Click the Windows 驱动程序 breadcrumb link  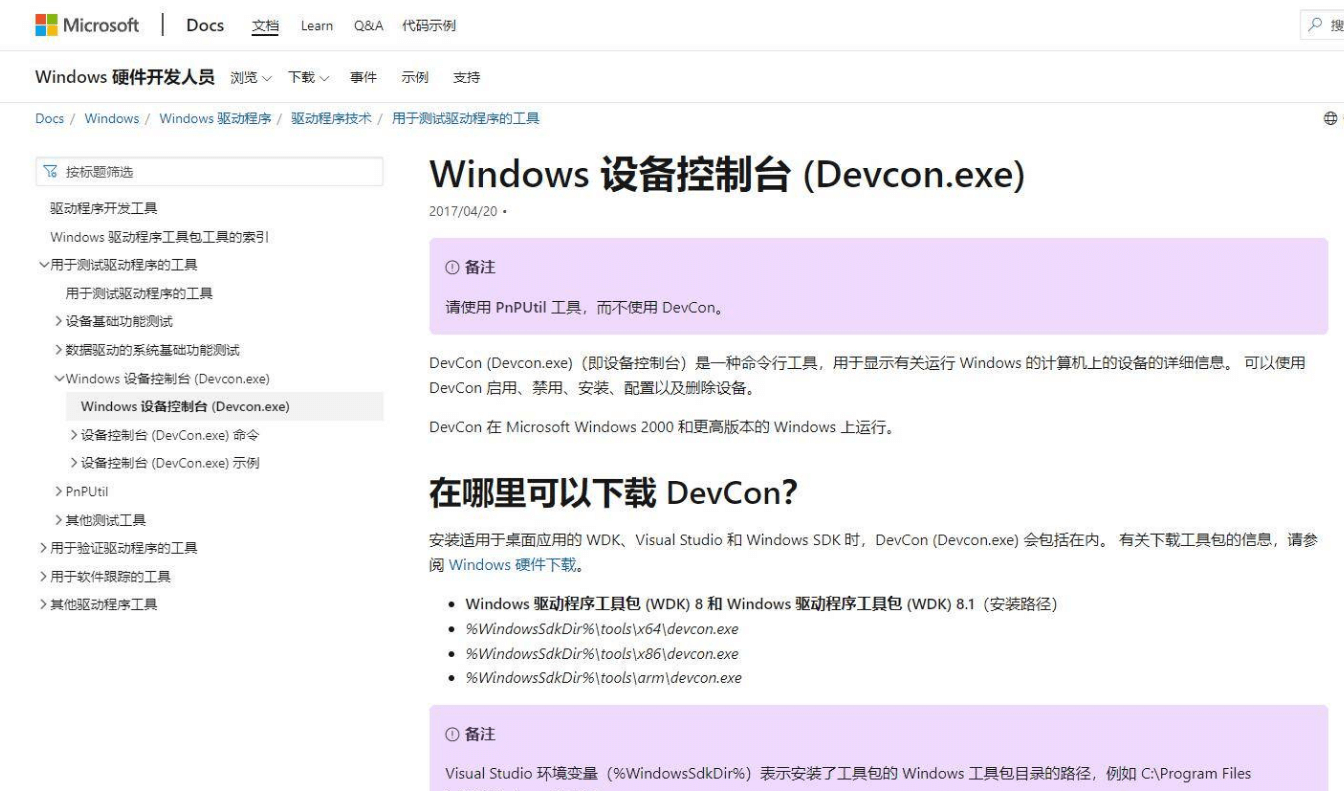(x=215, y=118)
